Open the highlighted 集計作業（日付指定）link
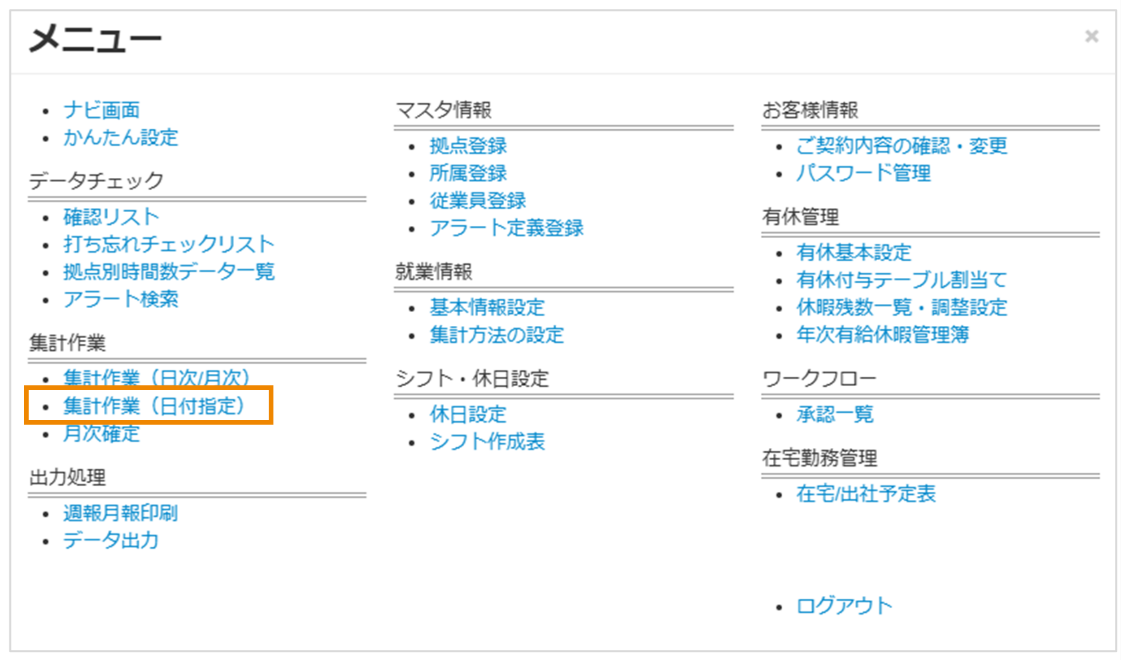 tap(155, 406)
